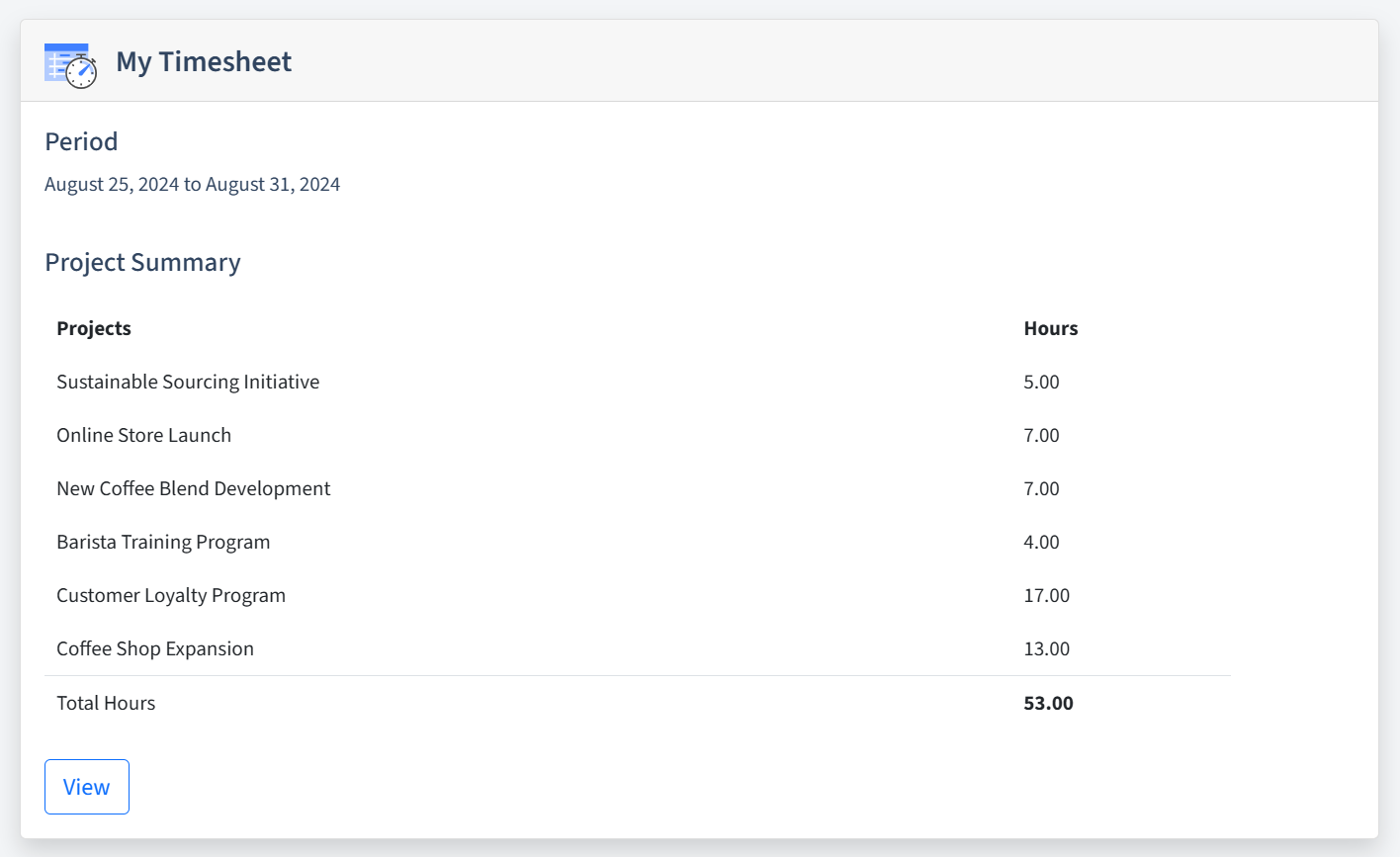Image resolution: width=1400 pixels, height=857 pixels.
Task: Select the date range August 25 to 31
Action: pos(193,184)
